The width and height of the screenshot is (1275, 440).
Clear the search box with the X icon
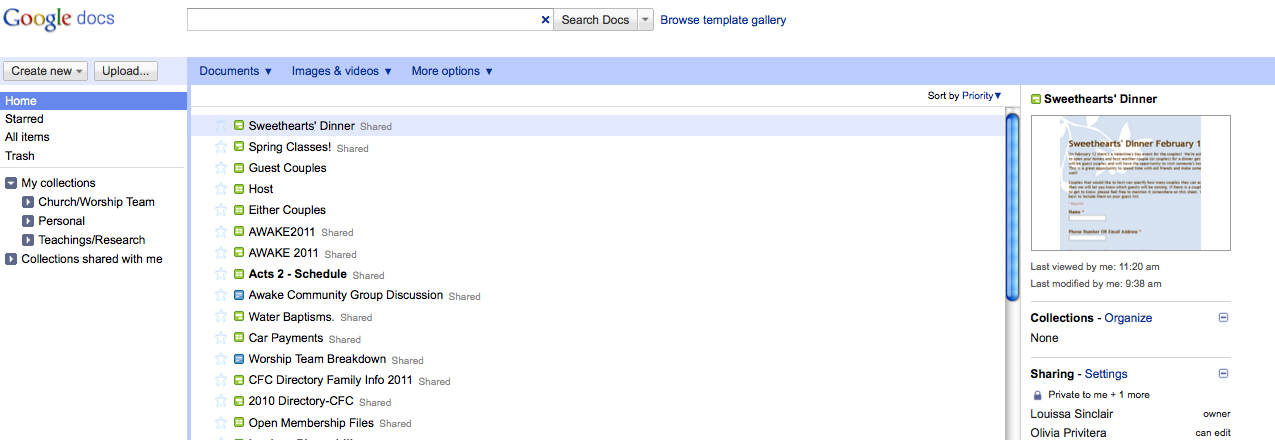point(545,20)
